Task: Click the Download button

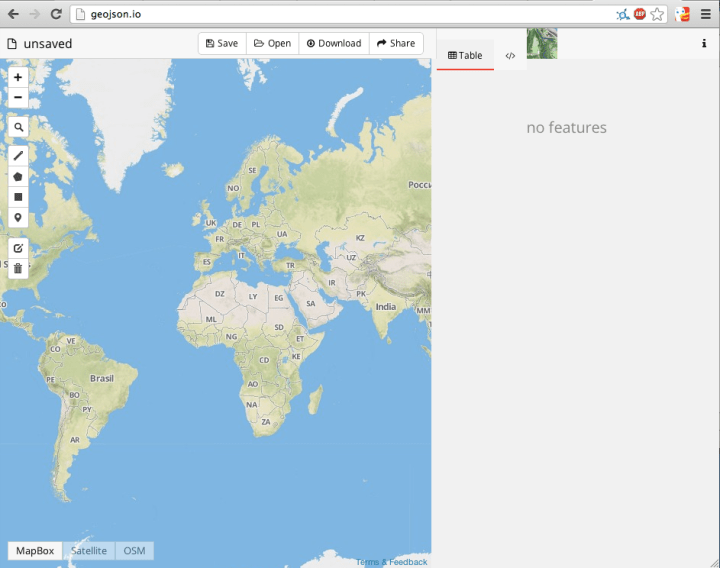Action: click(334, 43)
